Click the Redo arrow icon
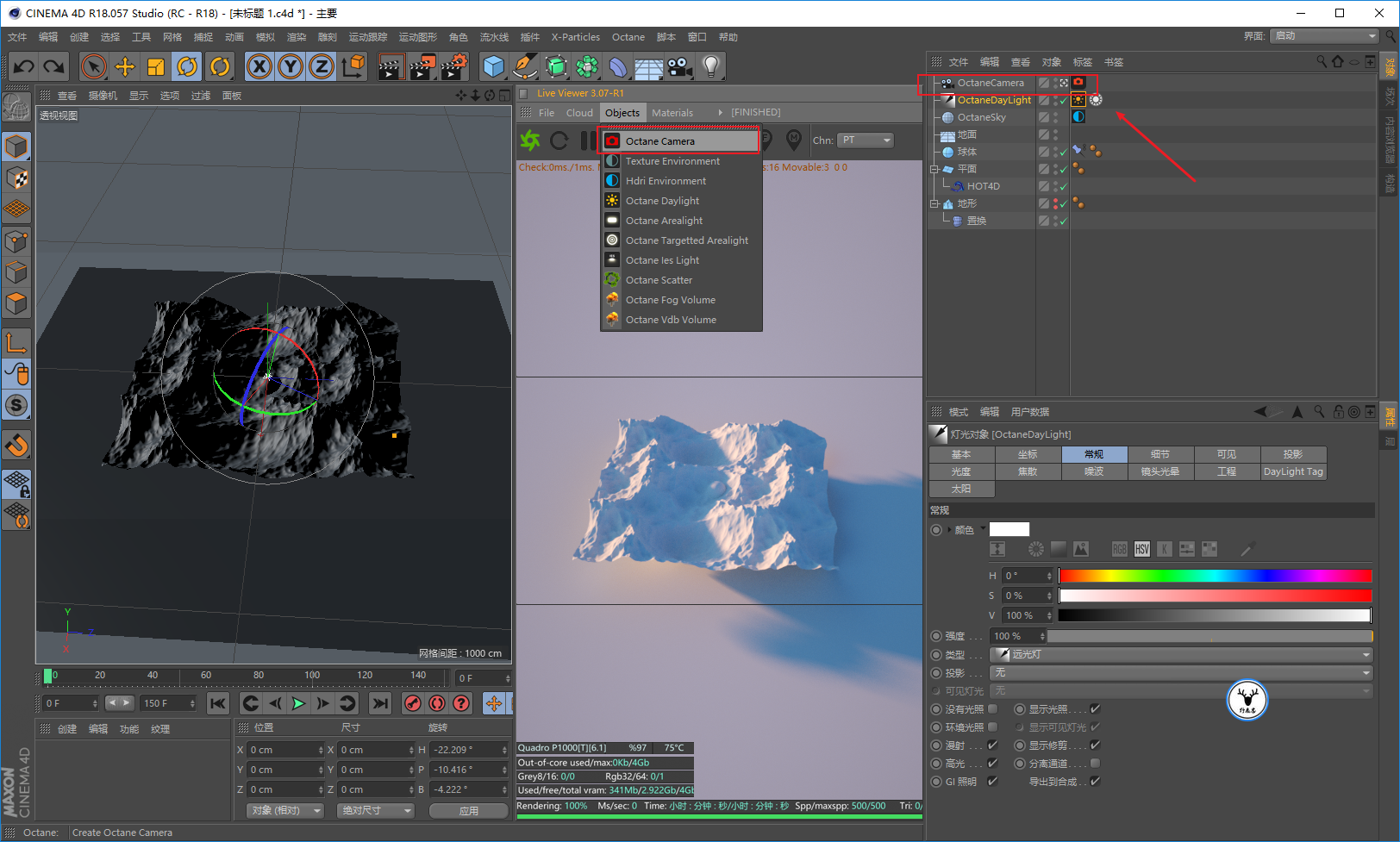The width and height of the screenshot is (1400, 842). 54,66
